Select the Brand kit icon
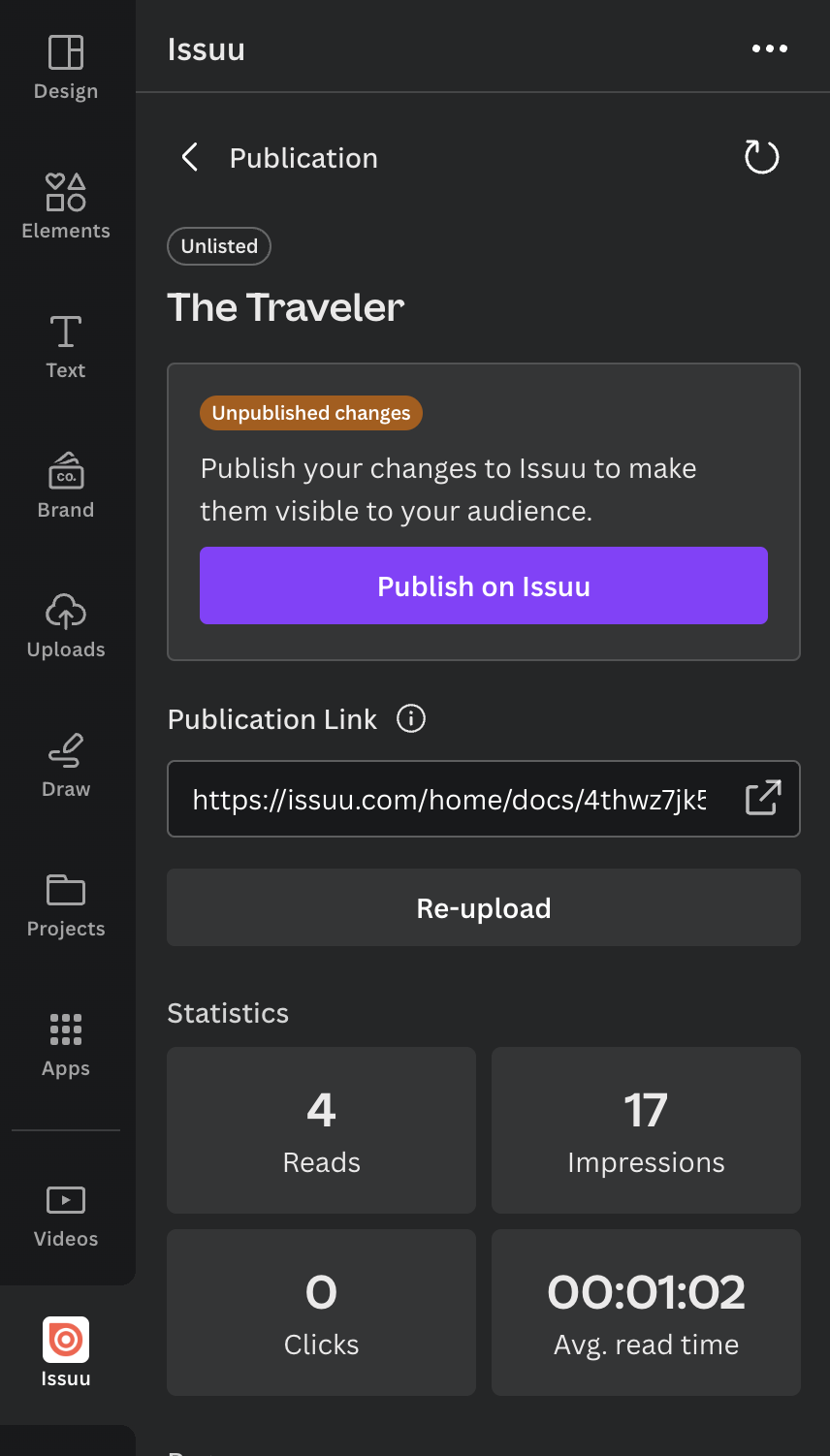 click(65, 485)
